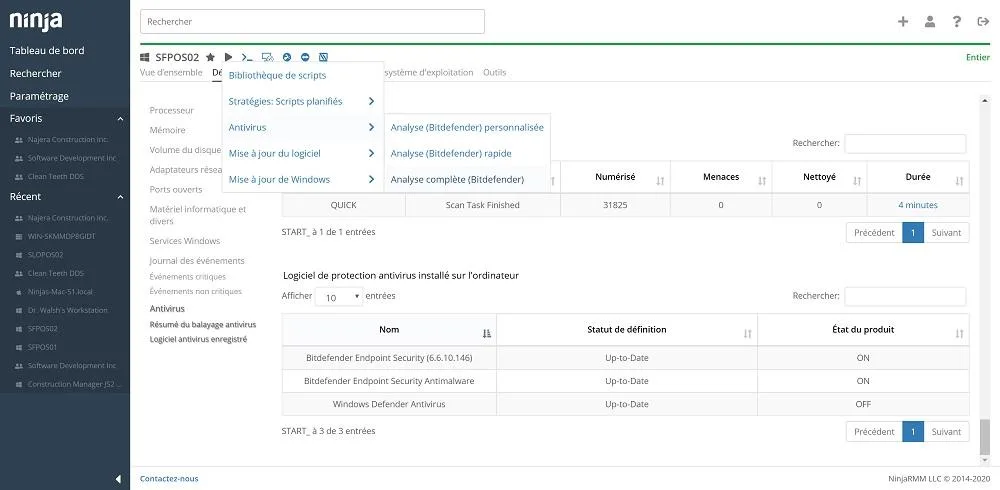
Task: Open the command line terminal icon
Action: [247, 57]
